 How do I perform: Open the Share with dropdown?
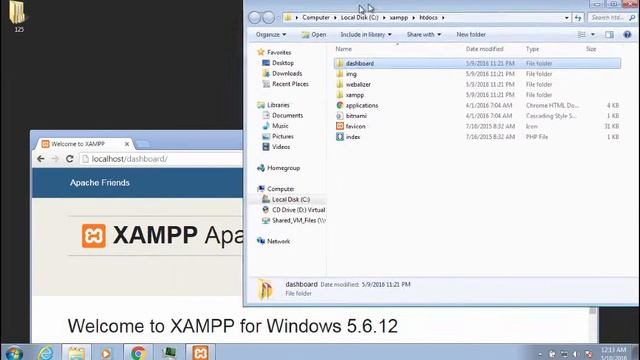[x=424, y=35]
